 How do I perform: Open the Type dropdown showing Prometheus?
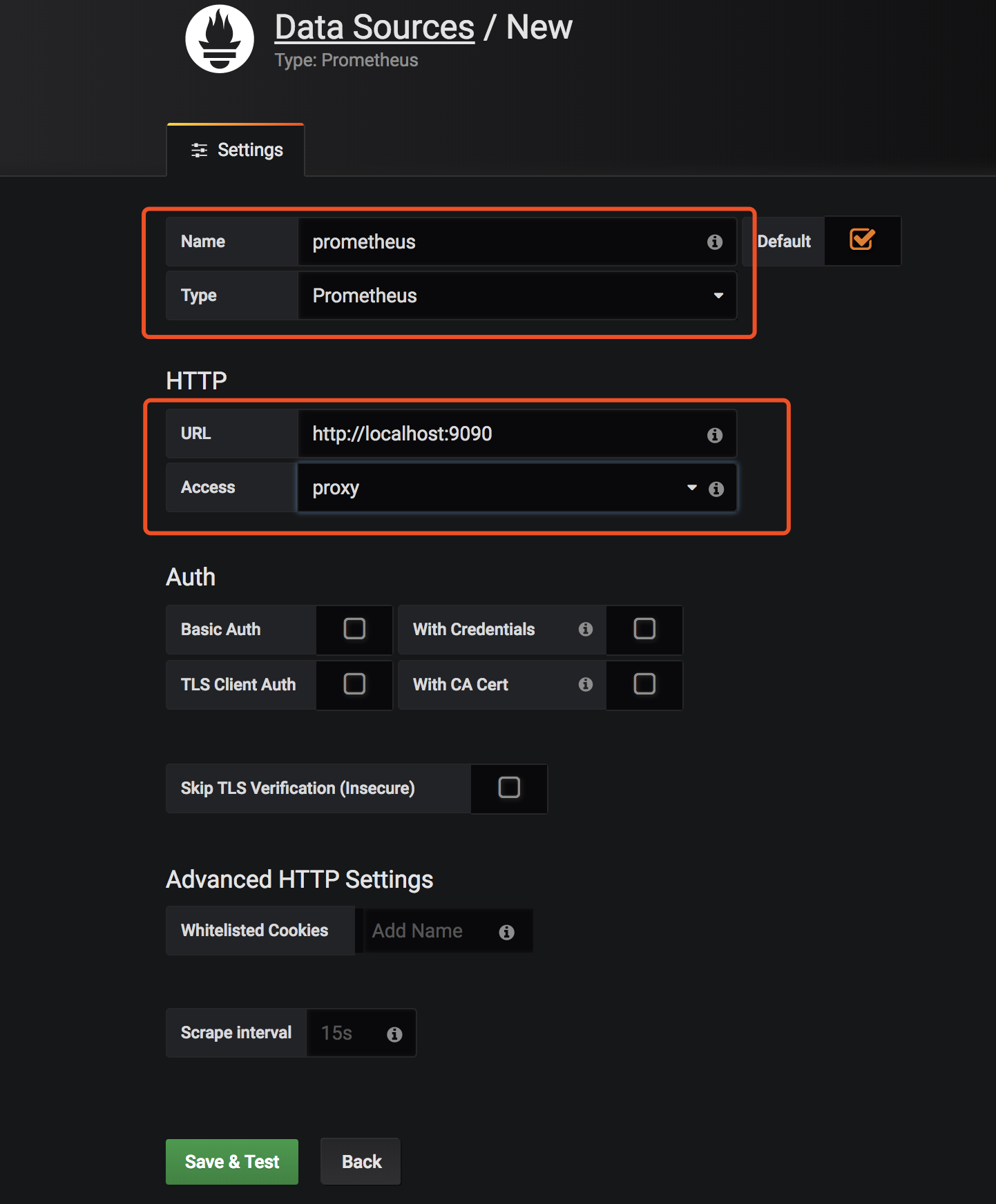[x=517, y=295]
